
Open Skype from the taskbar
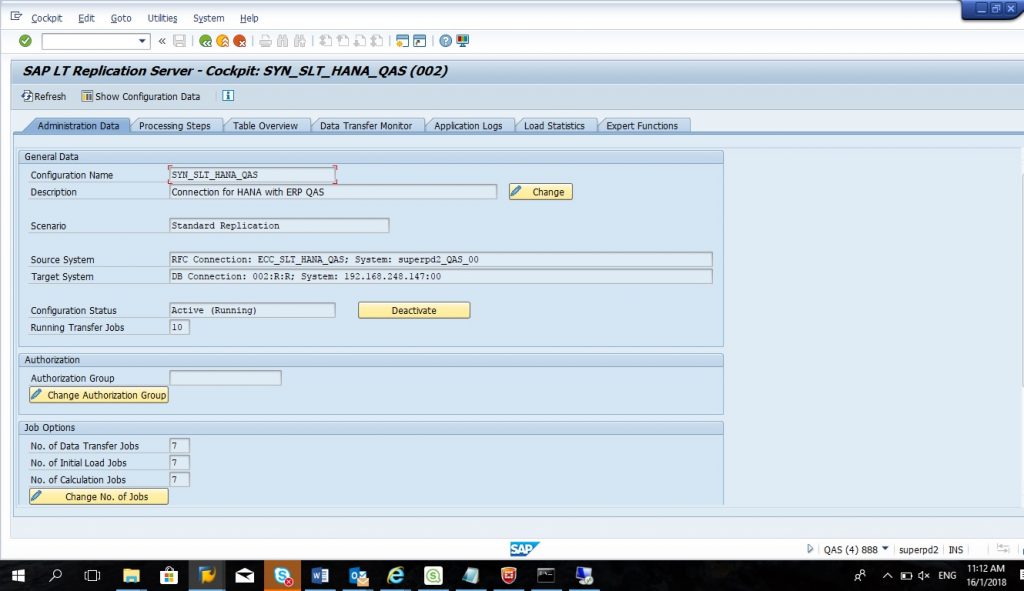pos(283,575)
